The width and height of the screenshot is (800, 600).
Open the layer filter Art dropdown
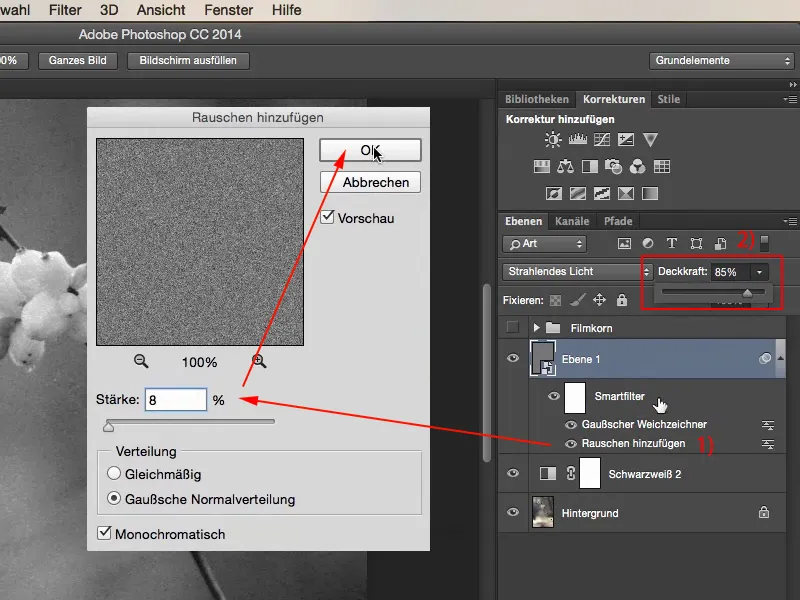[x=544, y=244]
